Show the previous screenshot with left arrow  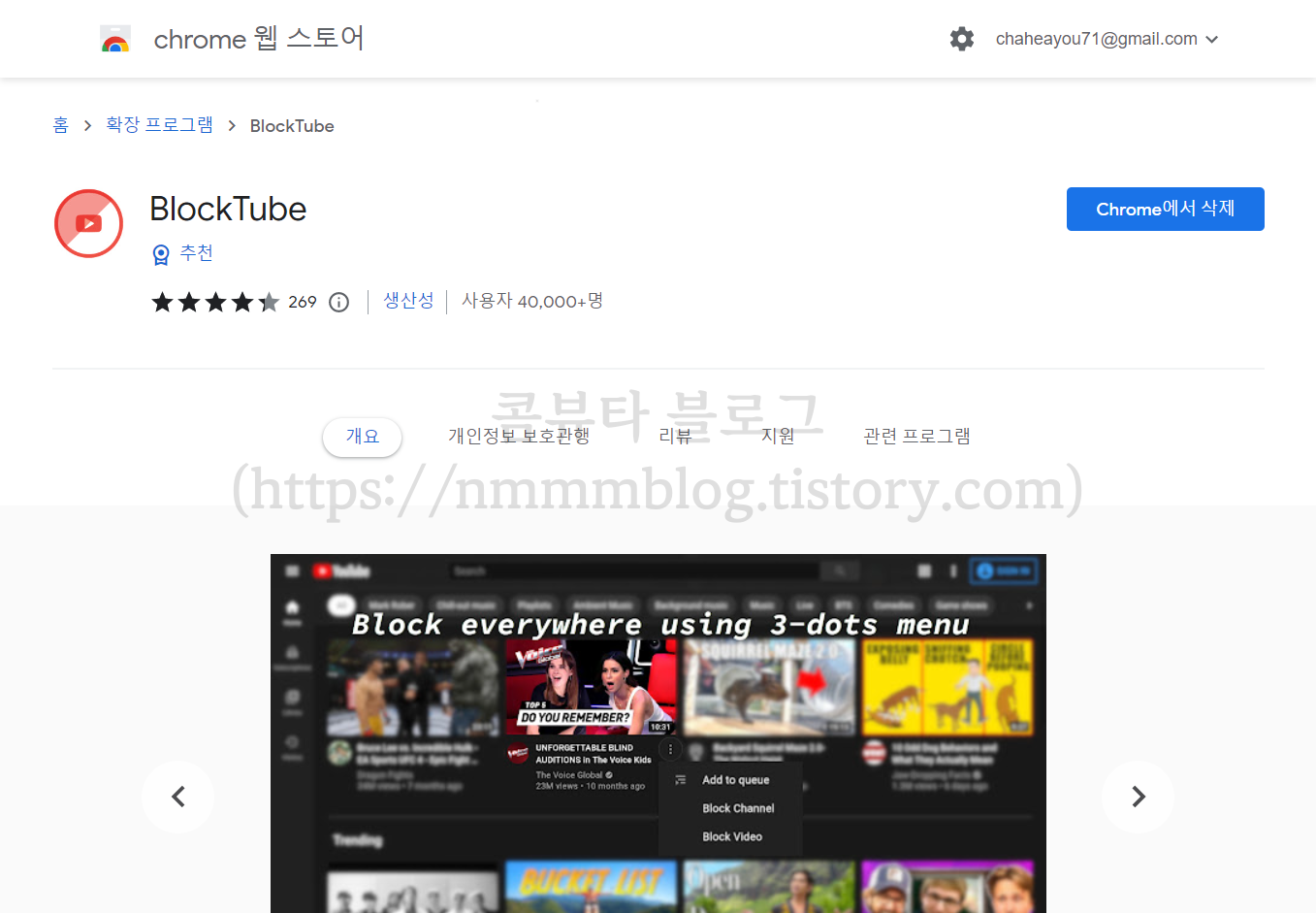(x=178, y=797)
